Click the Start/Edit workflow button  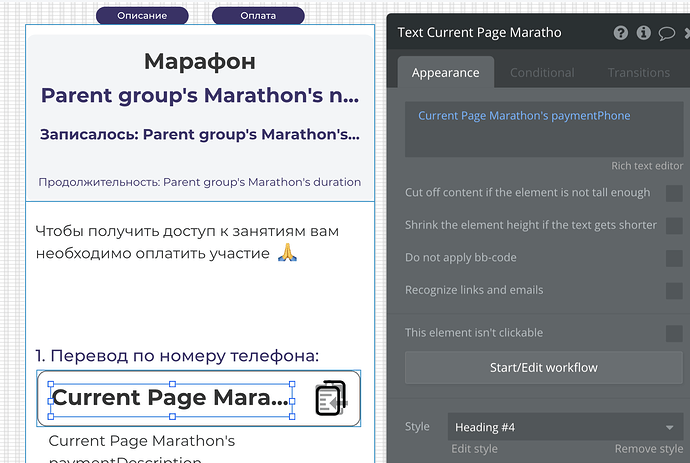click(543, 367)
